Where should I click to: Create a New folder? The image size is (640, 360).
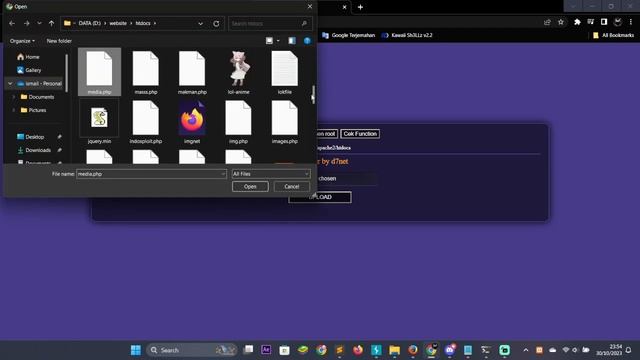pos(59,41)
